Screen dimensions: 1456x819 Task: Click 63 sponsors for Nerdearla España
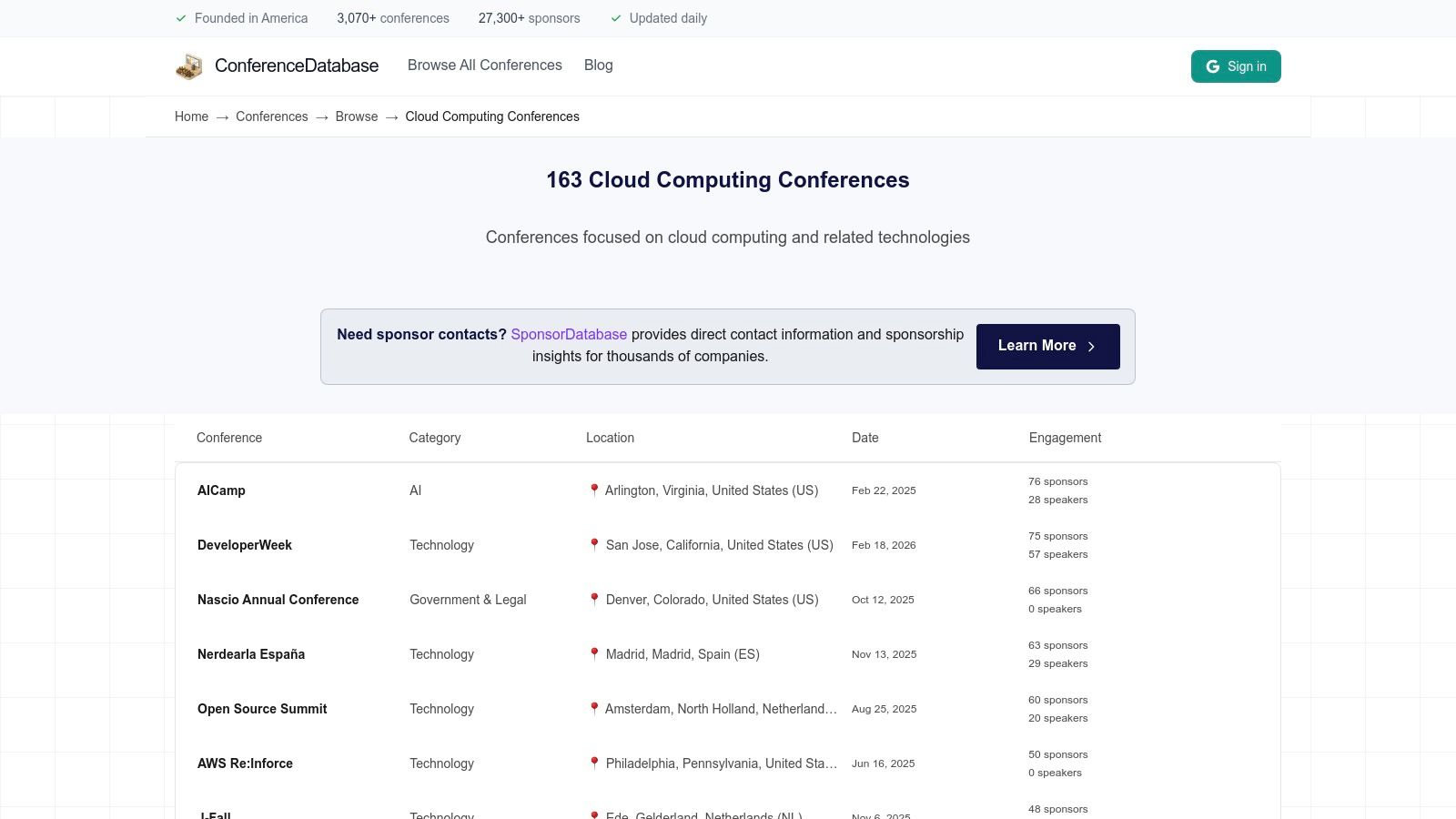[x=1057, y=645]
